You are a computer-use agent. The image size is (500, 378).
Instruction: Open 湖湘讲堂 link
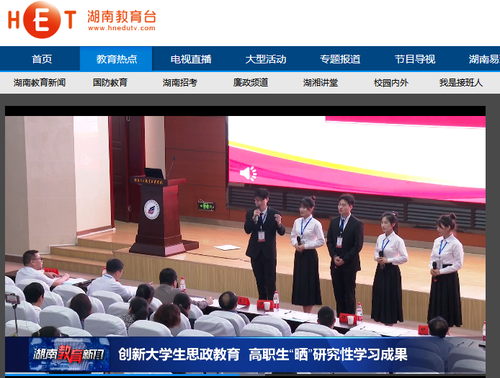[x=321, y=83]
